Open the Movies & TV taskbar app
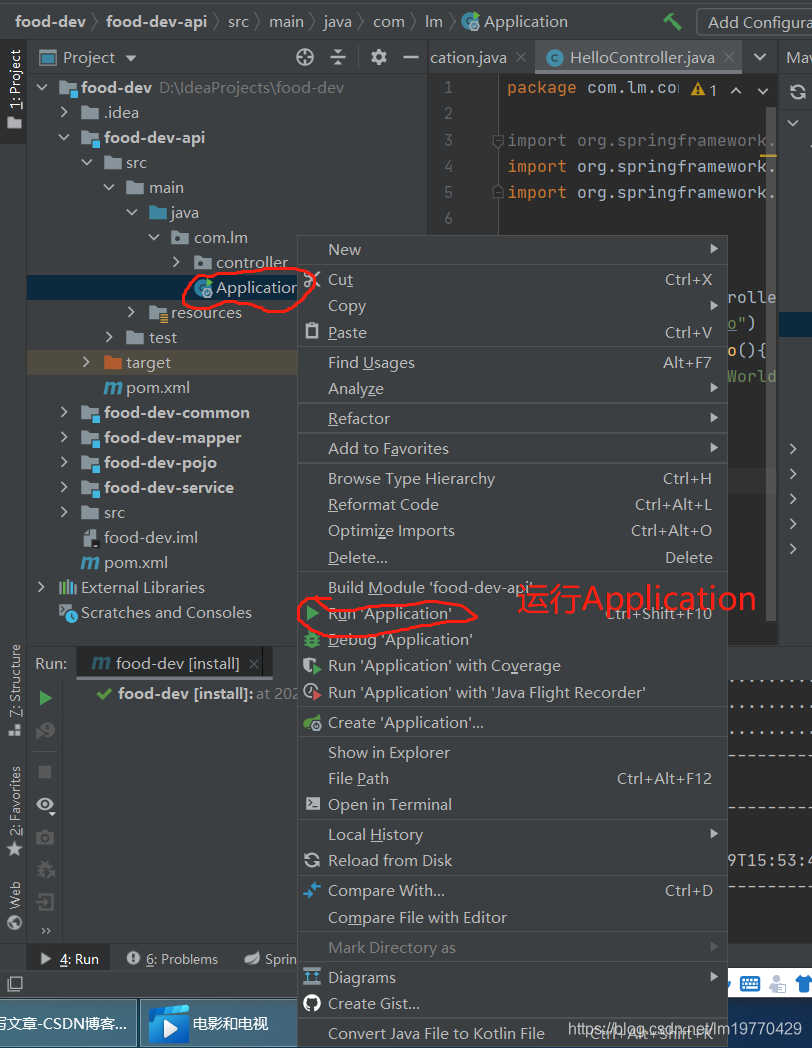The image size is (812, 1048). click(217, 1024)
